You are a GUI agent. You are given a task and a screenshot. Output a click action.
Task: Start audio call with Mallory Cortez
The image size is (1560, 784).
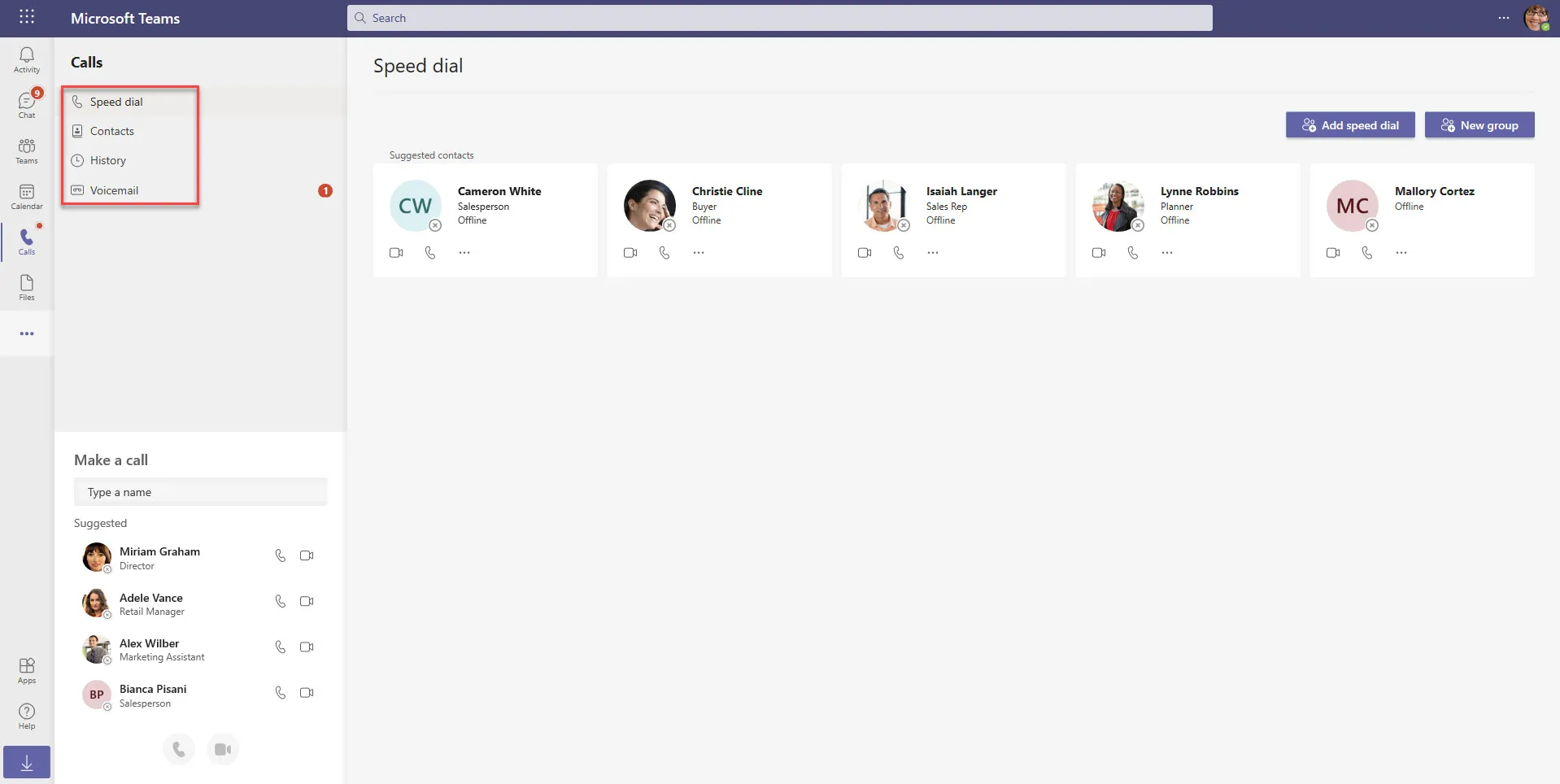[1367, 253]
